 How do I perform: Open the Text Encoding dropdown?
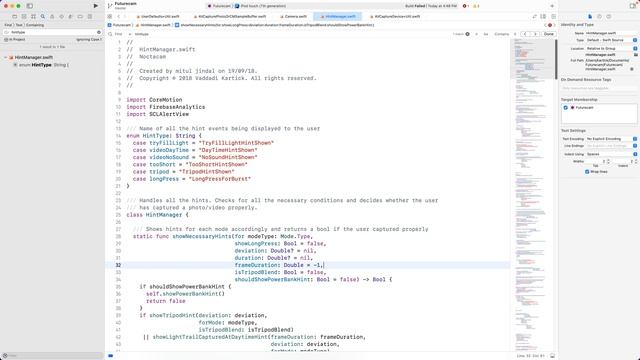click(x=611, y=139)
